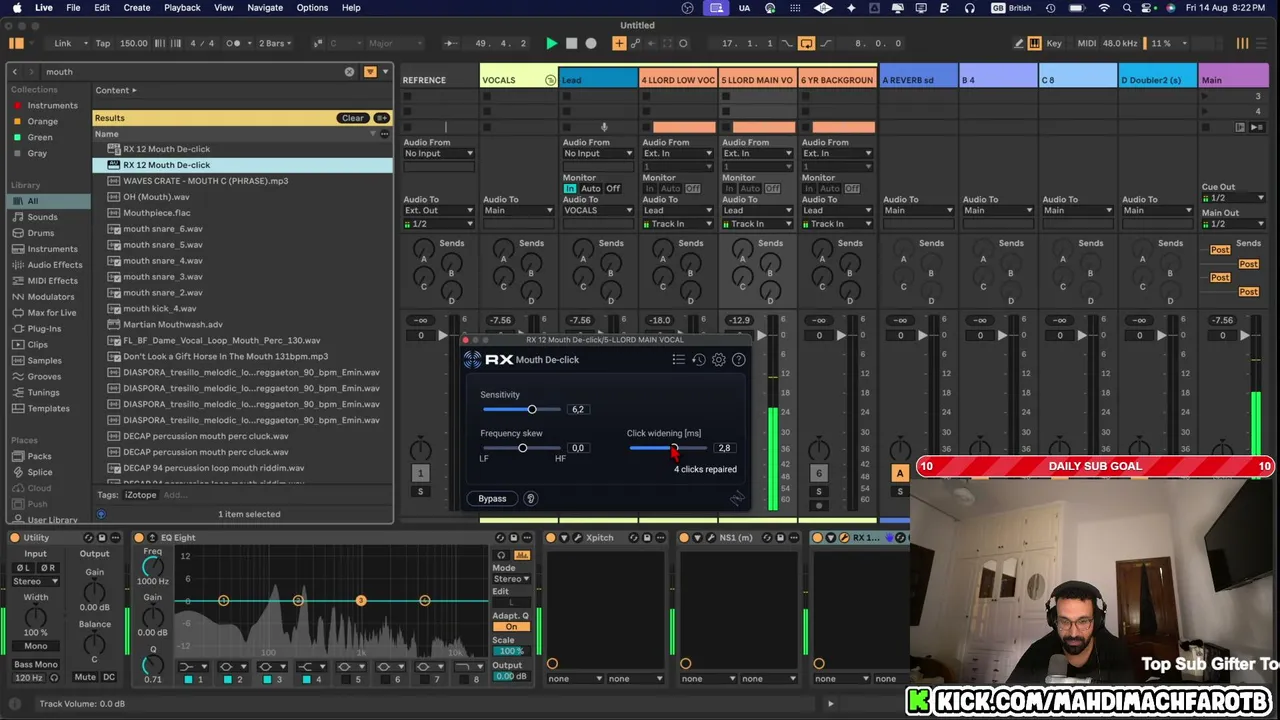This screenshot has height=720, width=1280.
Task: Open RX Mouth De-click preset list icon
Action: click(678, 360)
